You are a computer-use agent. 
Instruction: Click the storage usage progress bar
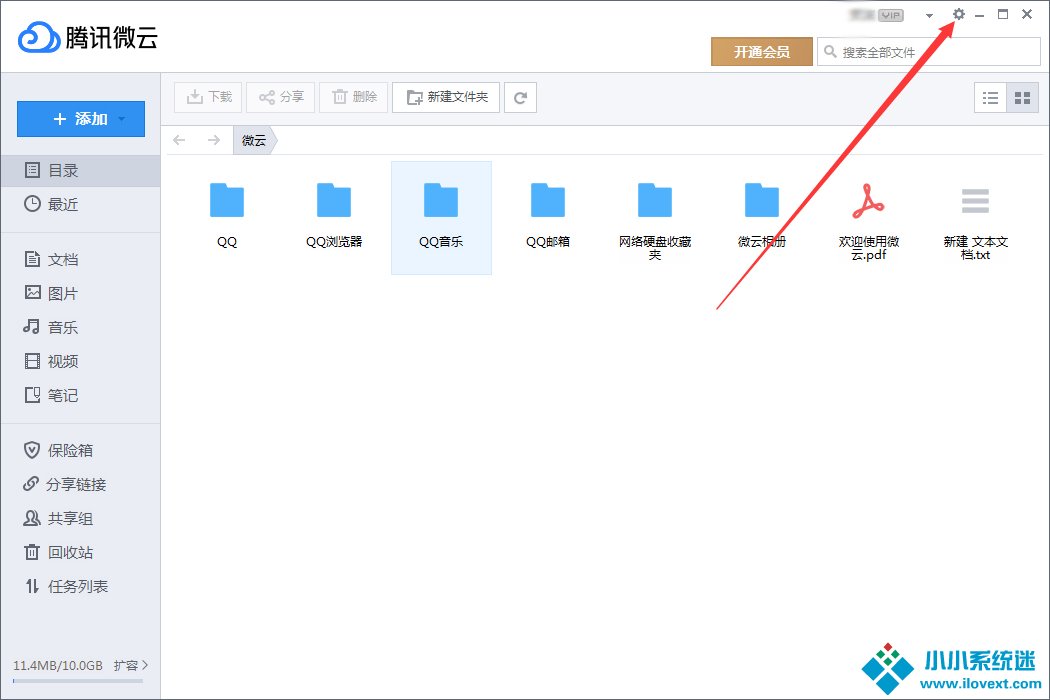(x=78, y=681)
